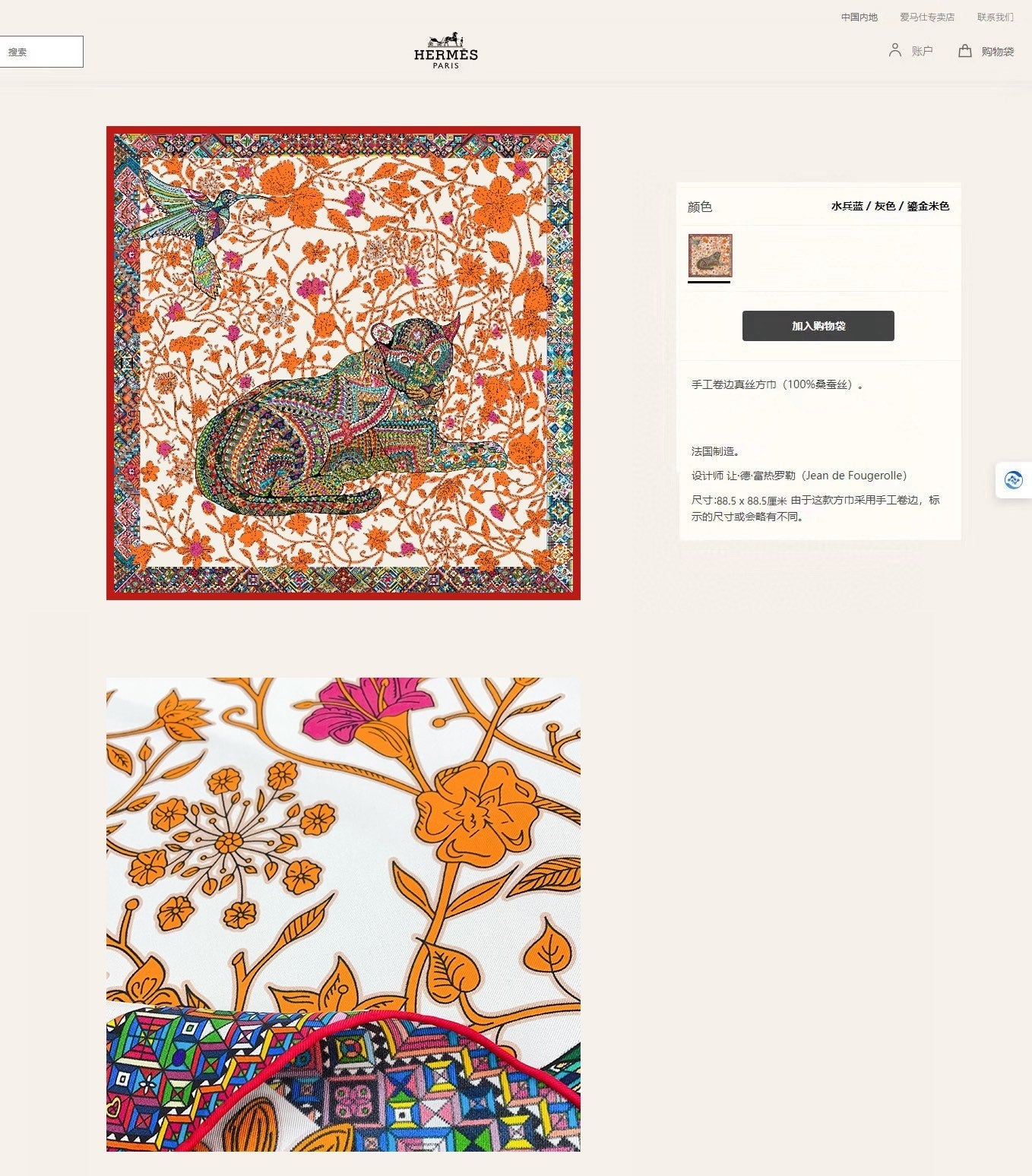Open the main scarf product image
The image size is (1032, 1176).
point(343,363)
